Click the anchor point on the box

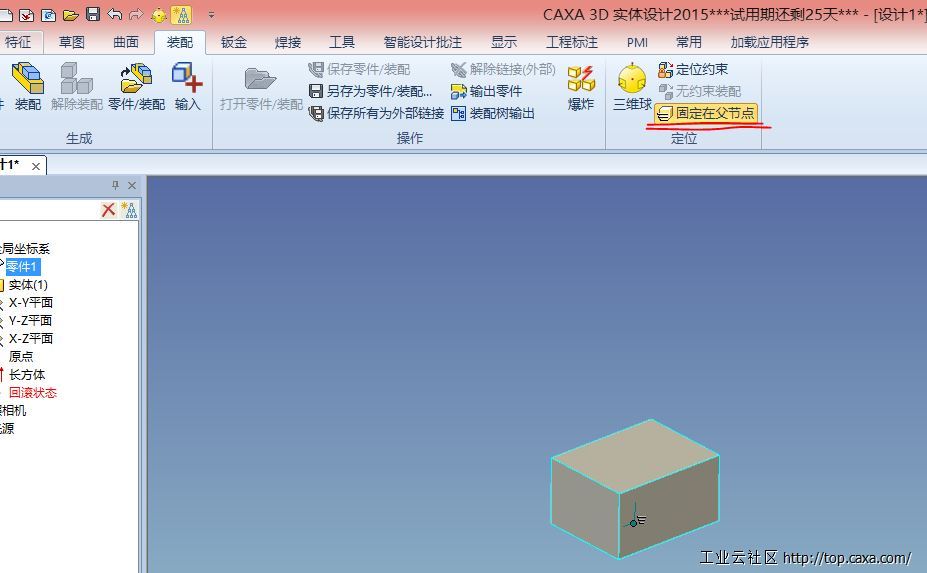(x=633, y=523)
